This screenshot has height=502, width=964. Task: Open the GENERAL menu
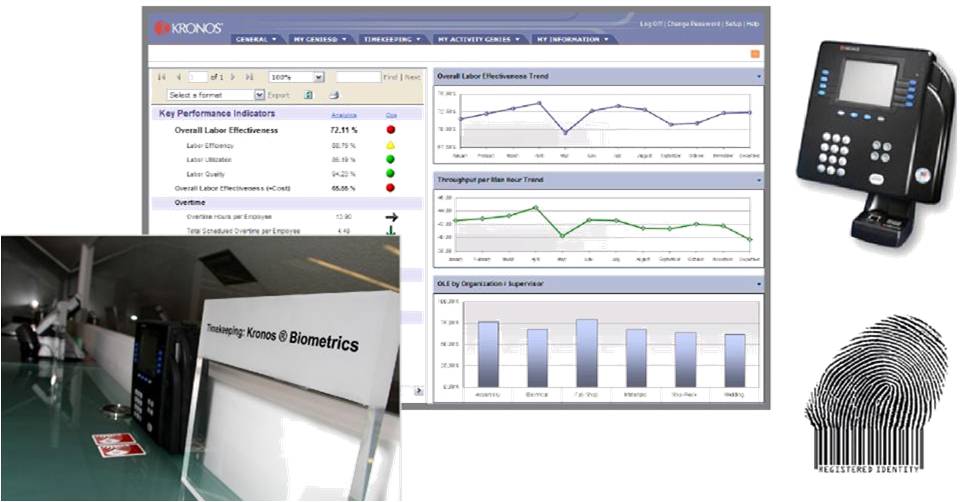pyautogui.click(x=256, y=39)
